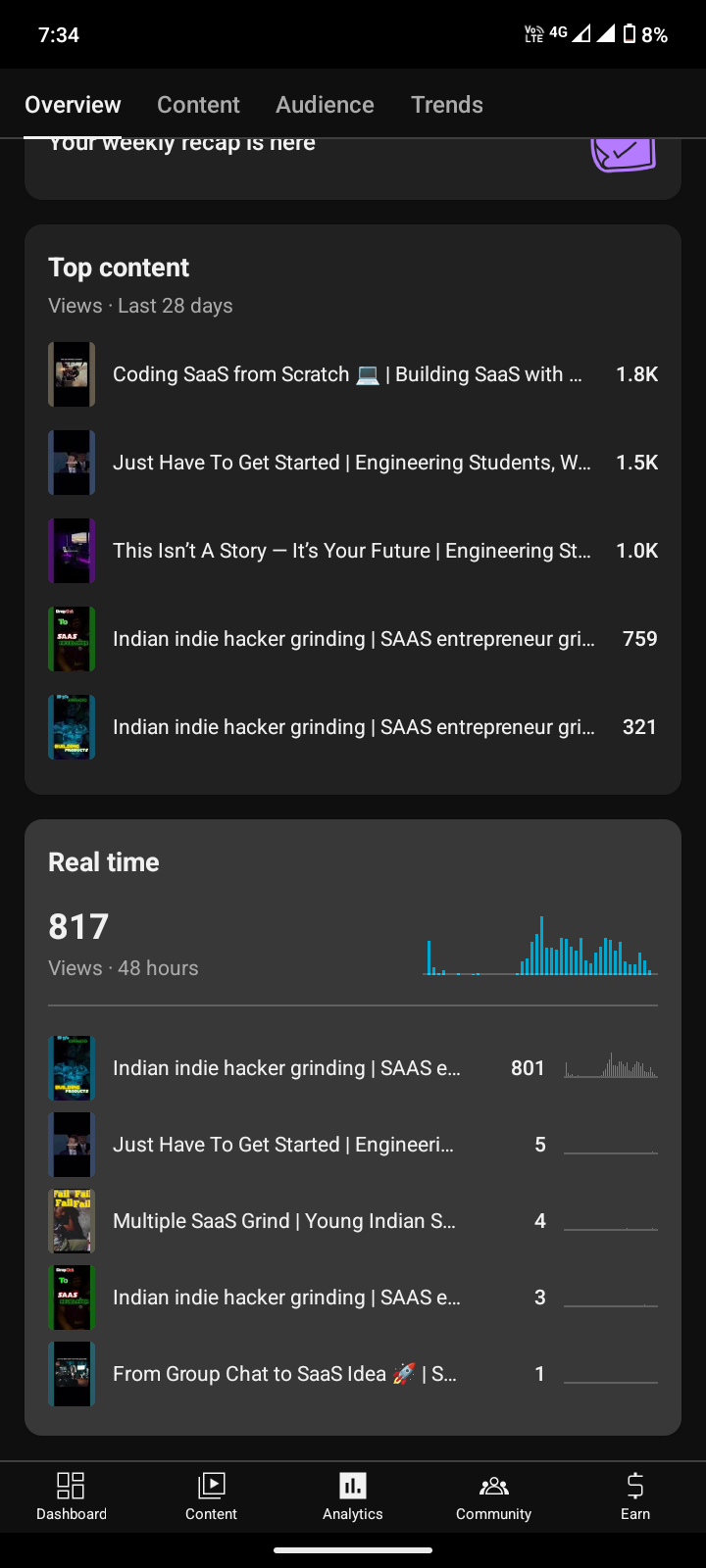Tap the sparkline next to 801 views

611,1066
